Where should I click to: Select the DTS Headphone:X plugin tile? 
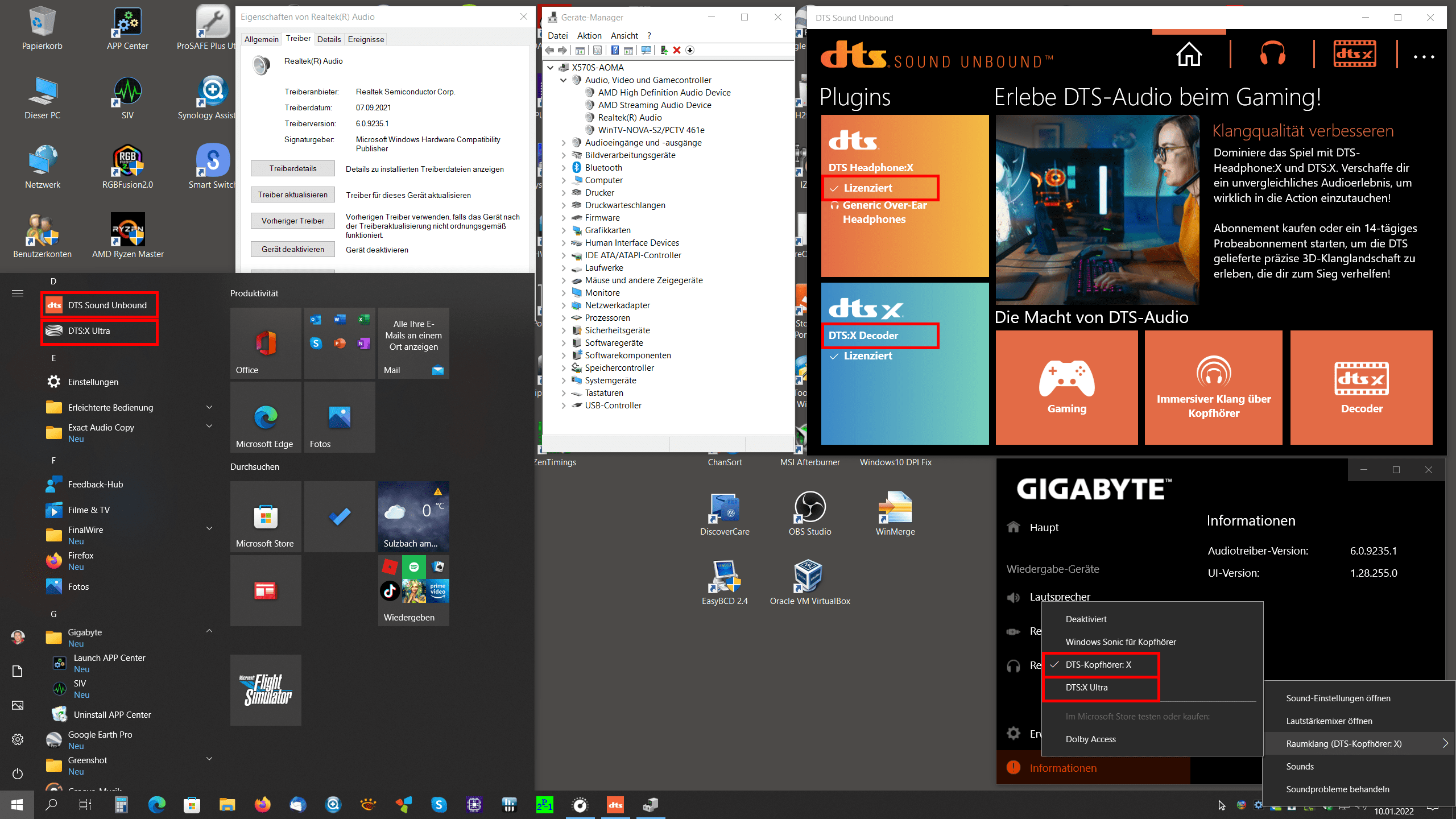pyautogui.click(x=905, y=196)
